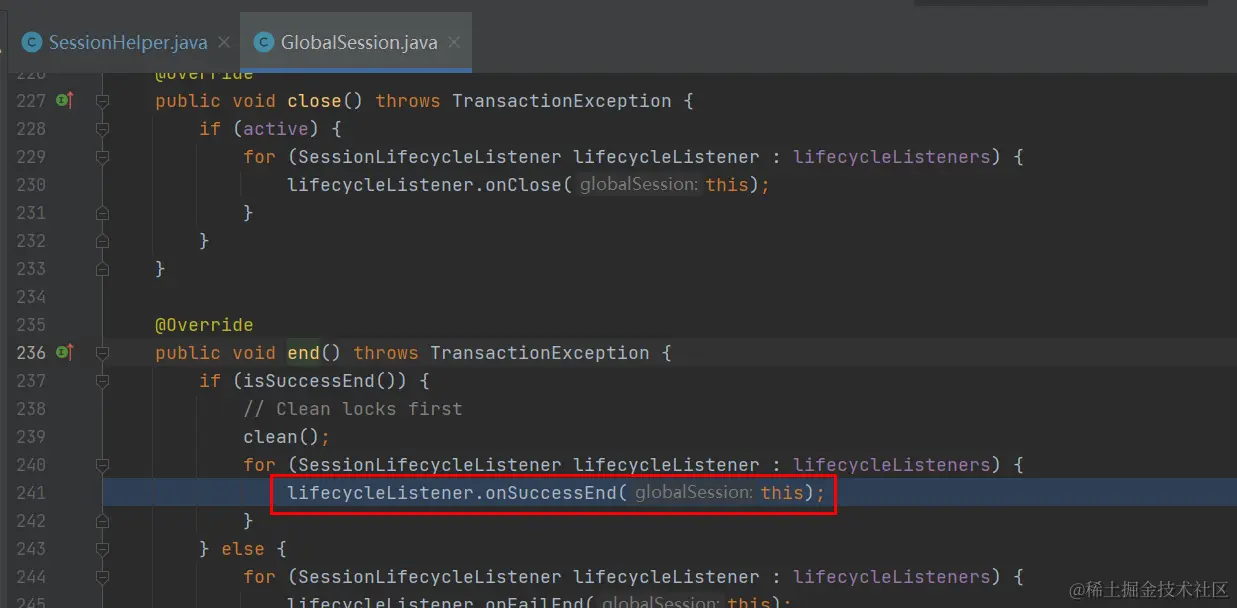The height and width of the screenshot is (608, 1237).
Task: Collapse the else block at line 243
Action: pos(102,549)
